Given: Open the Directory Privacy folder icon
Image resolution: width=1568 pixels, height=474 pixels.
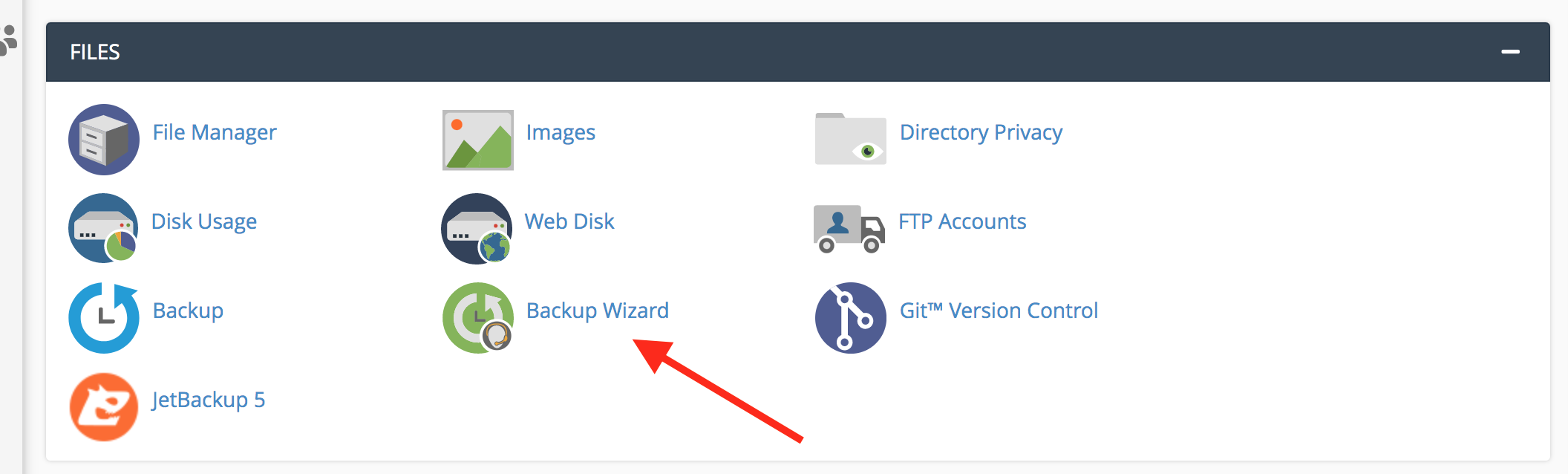Looking at the screenshot, I should tap(851, 139).
